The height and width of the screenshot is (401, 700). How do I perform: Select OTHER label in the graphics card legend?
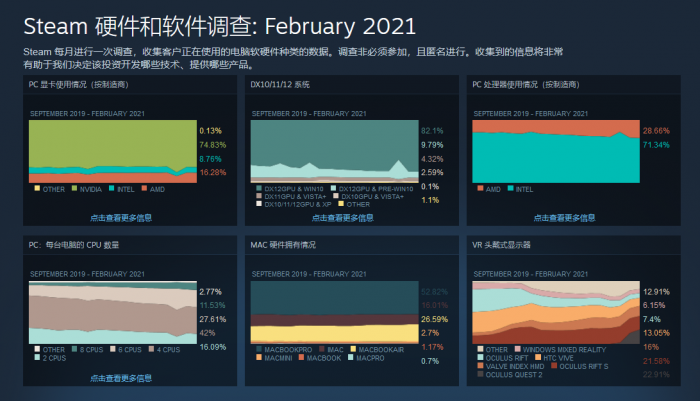pyautogui.click(x=54, y=189)
